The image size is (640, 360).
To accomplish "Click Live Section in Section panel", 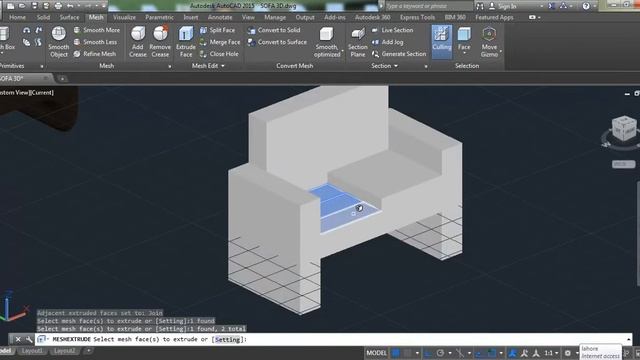I will coord(392,30).
